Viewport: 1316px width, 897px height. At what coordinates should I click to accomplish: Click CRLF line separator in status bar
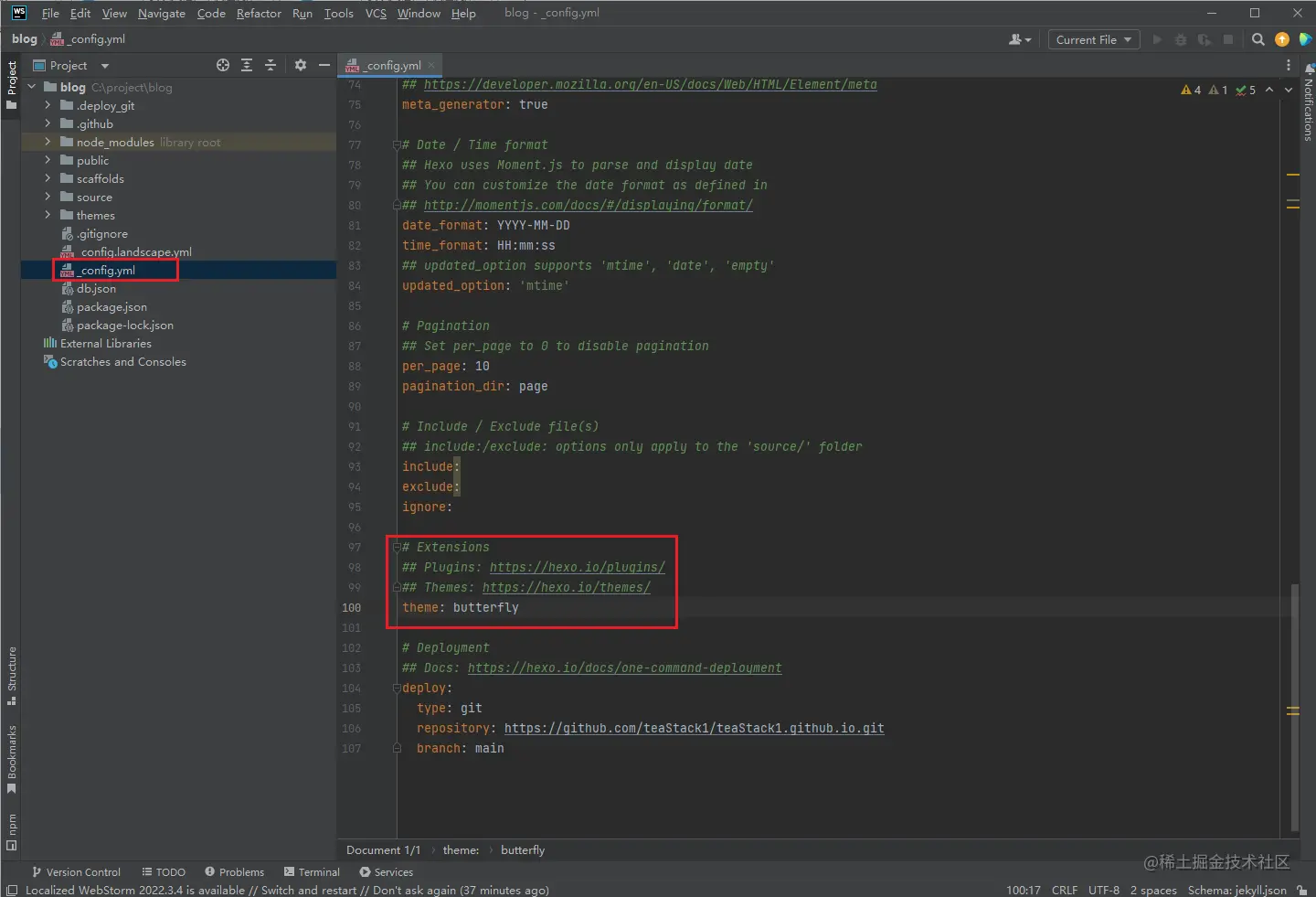point(1065,890)
